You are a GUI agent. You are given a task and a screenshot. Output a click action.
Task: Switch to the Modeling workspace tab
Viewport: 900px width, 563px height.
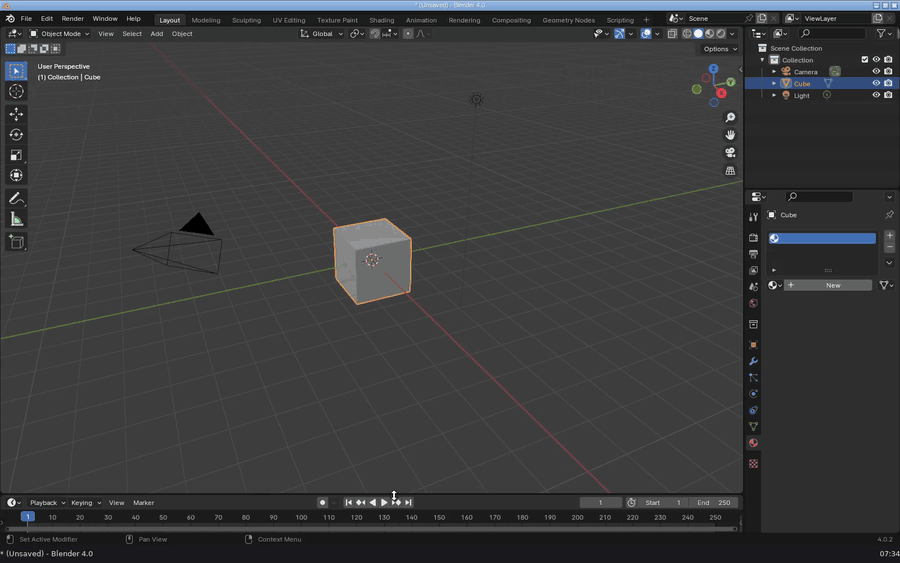(205, 20)
